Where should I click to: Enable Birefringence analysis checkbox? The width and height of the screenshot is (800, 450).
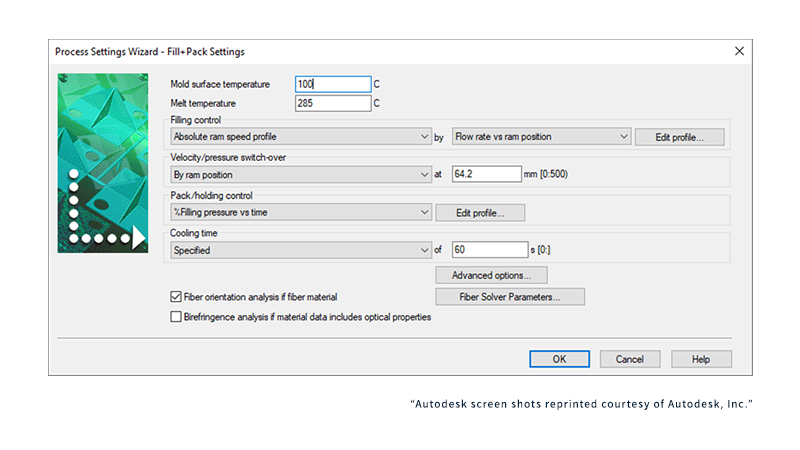[x=176, y=317]
